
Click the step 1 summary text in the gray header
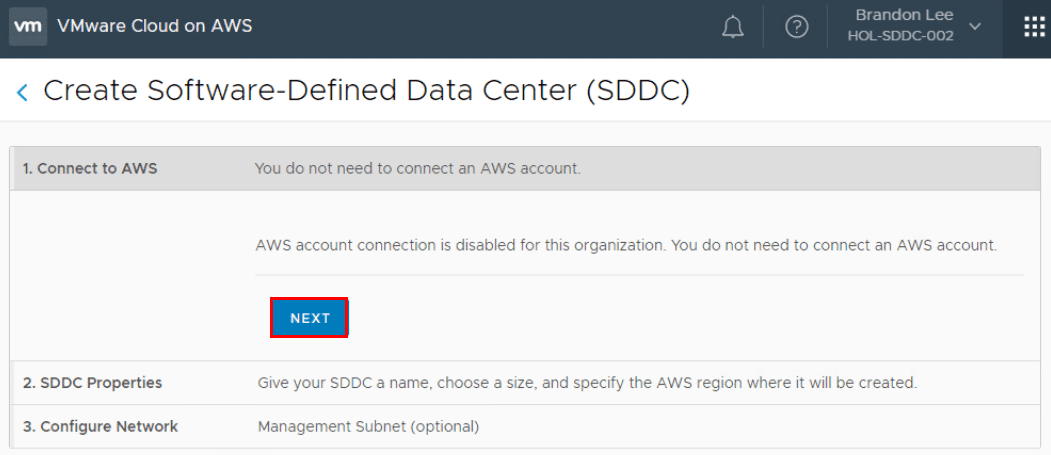tap(417, 169)
